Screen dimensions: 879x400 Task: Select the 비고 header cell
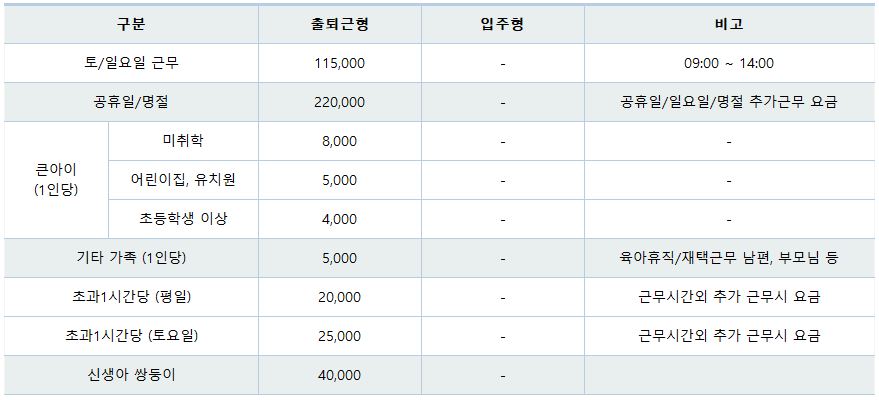[x=729, y=24]
